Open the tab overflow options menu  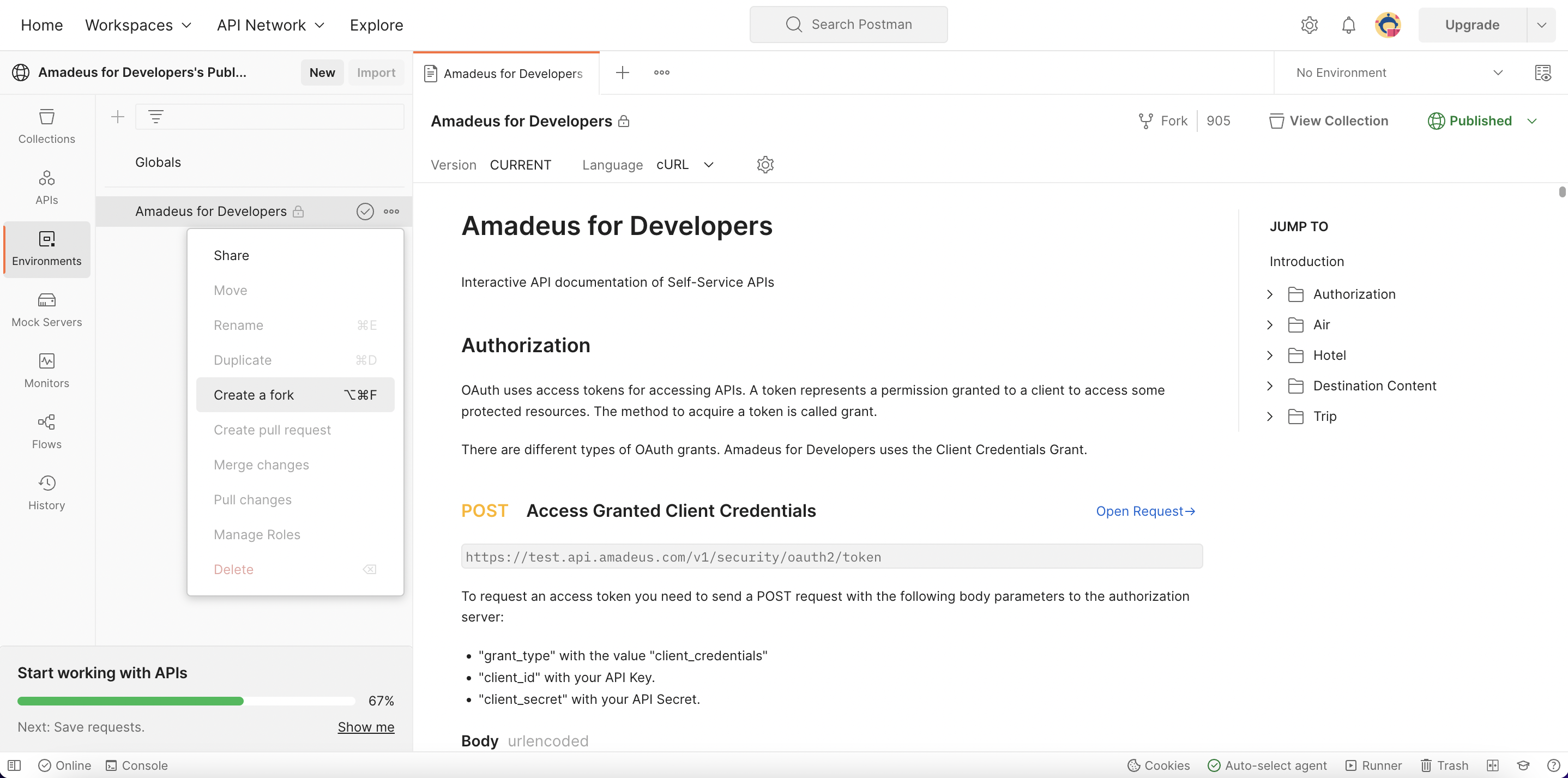pos(662,73)
